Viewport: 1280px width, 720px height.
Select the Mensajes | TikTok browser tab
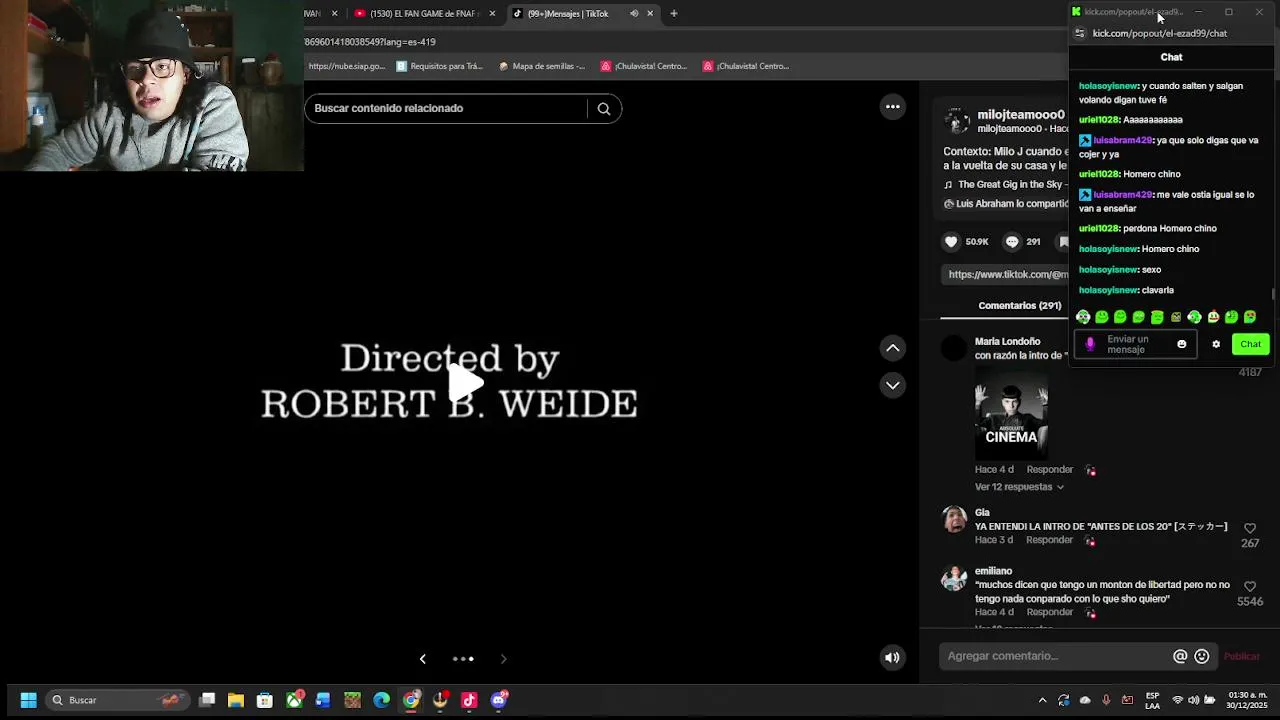[567, 13]
